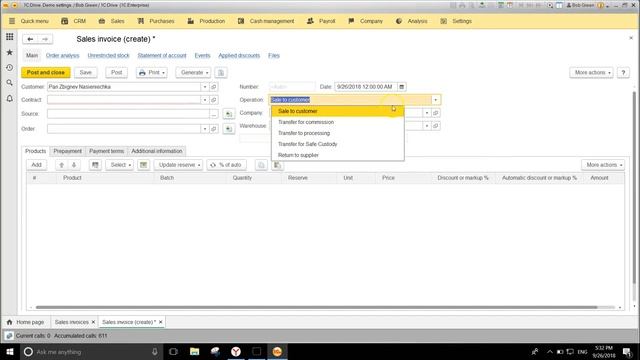Open the Sales menu
The image size is (640, 360).
coord(111,21)
